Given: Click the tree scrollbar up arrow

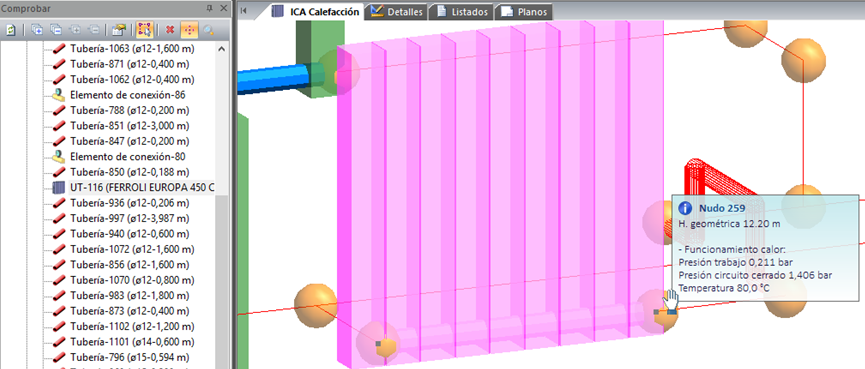Looking at the screenshot, I should [222, 49].
